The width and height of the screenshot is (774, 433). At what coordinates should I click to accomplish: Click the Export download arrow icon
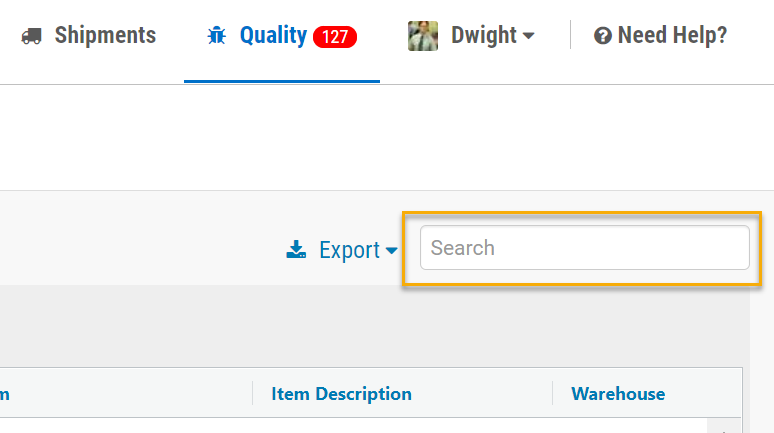tap(296, 249)
